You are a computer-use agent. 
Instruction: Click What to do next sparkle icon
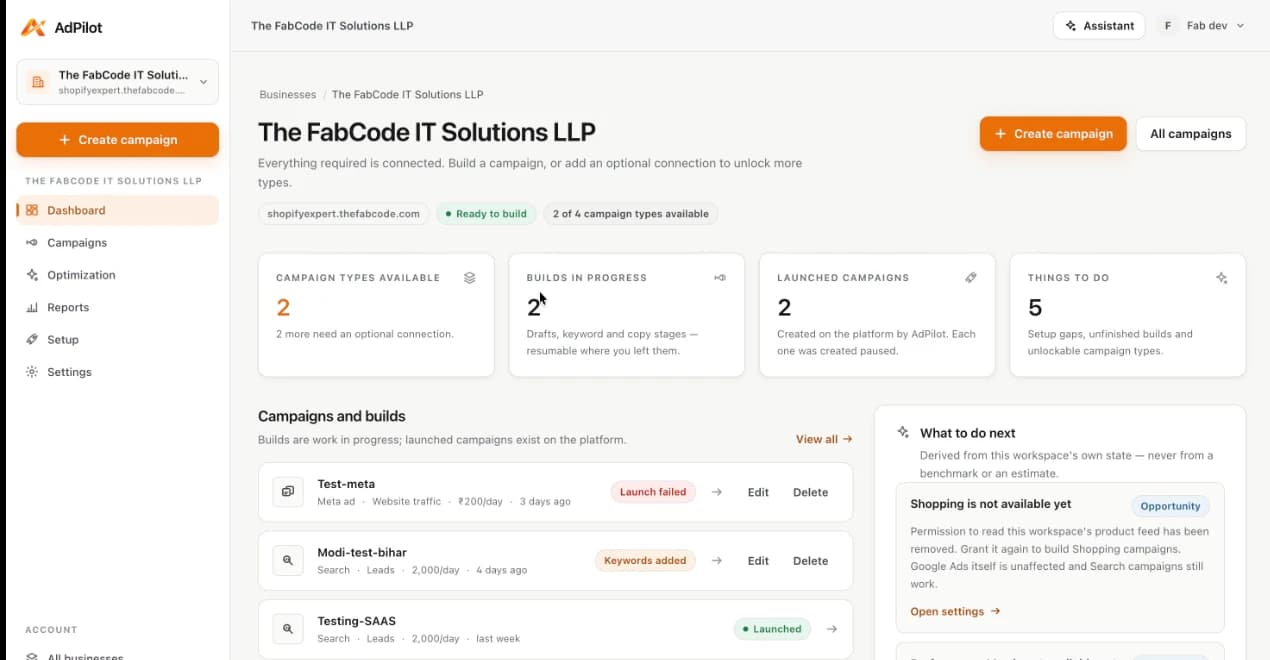click(x=903, y=433)
